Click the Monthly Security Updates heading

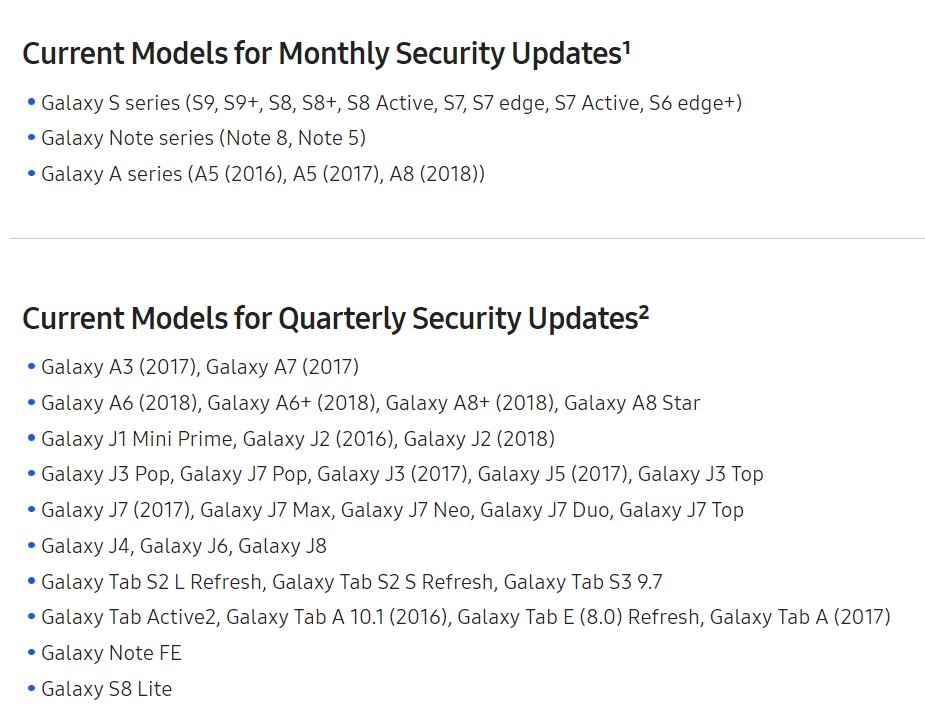(326, 54)
